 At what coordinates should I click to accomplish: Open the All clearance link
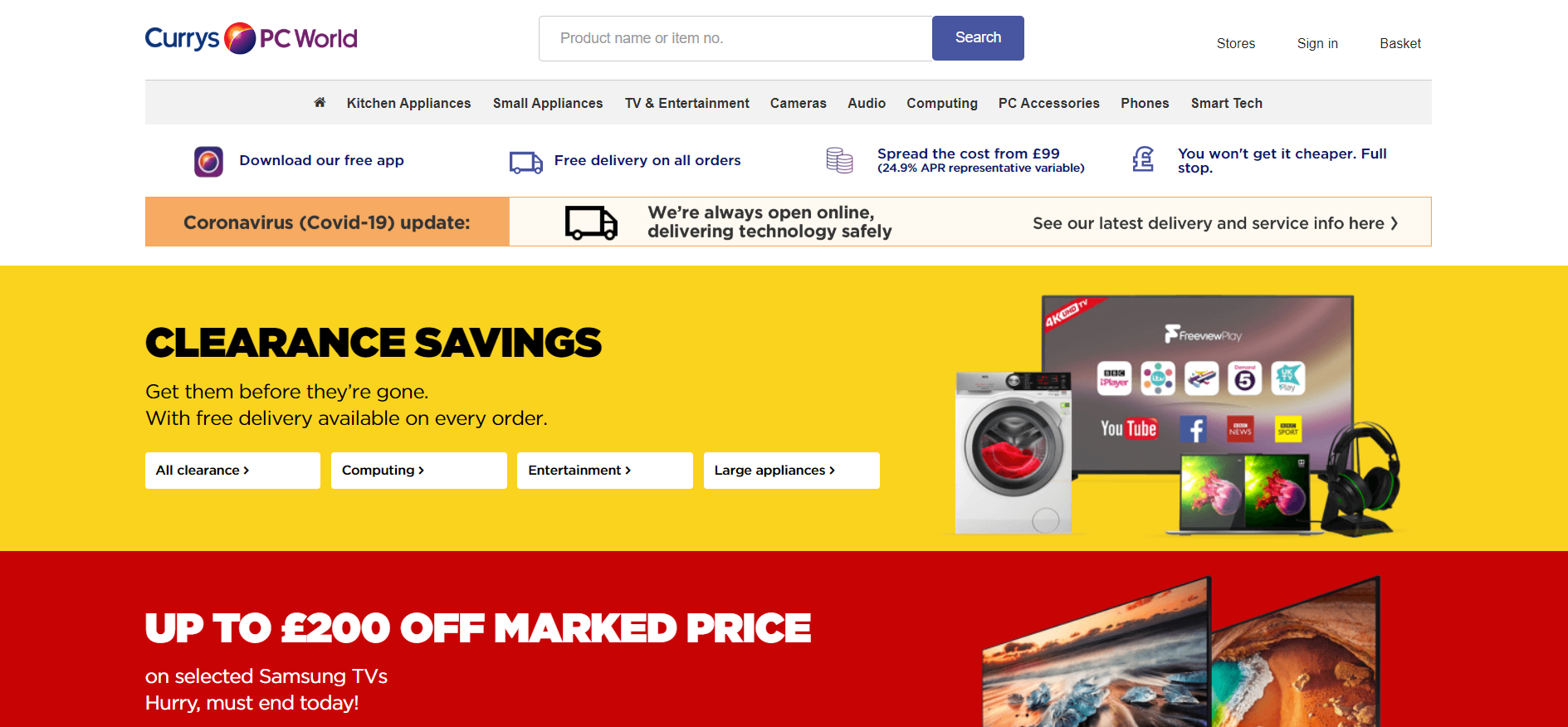tap(232, 471)
